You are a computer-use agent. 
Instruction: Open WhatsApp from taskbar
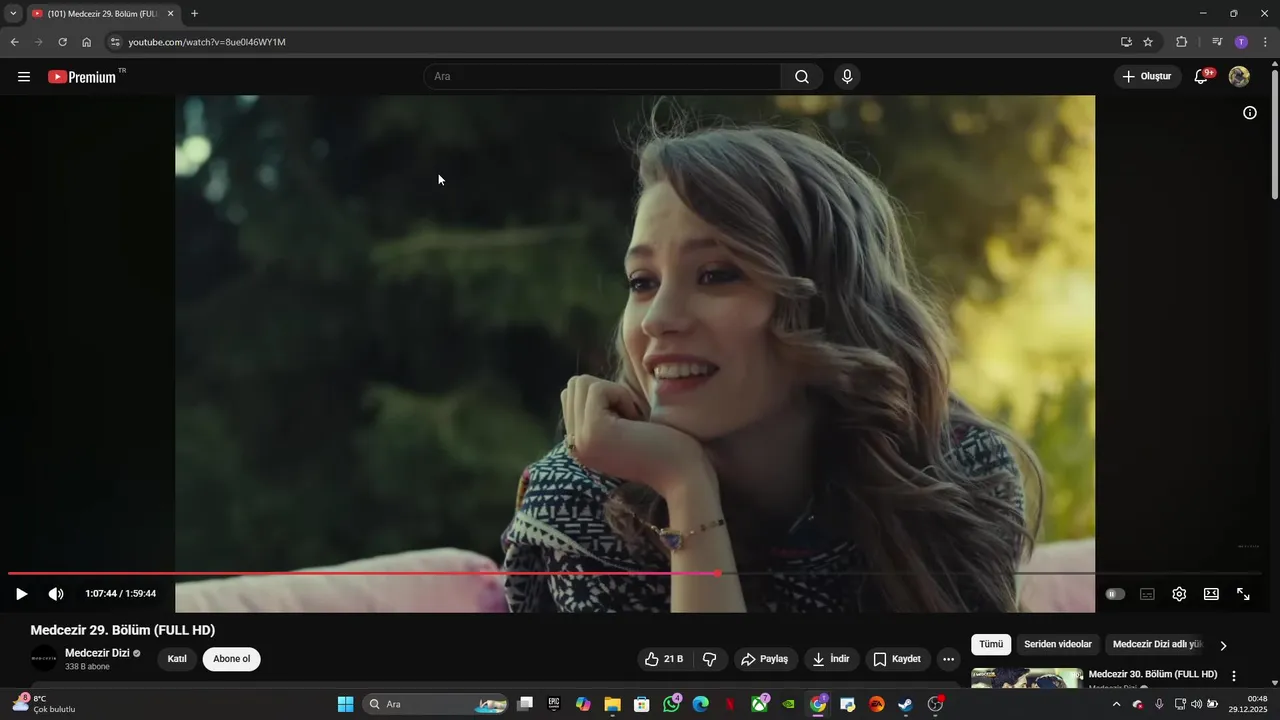coord(671,704)
